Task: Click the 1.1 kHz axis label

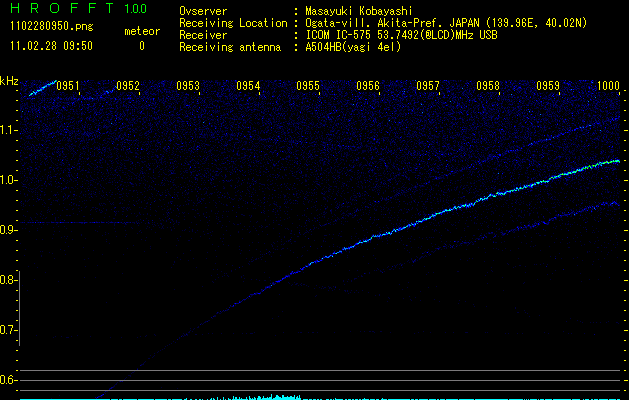Action: coord(8,130)
